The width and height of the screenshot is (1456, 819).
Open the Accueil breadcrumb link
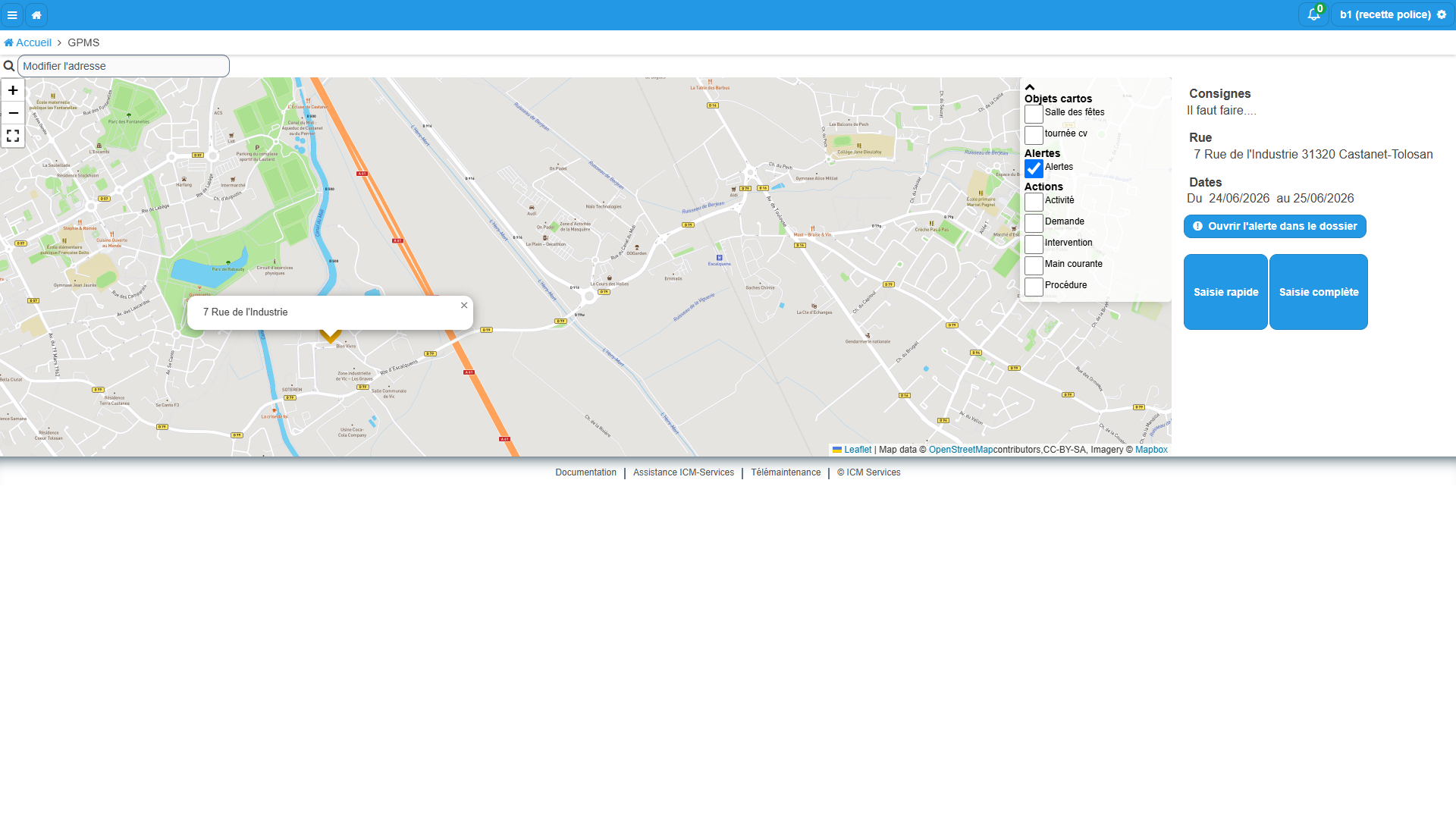(28, 42)
